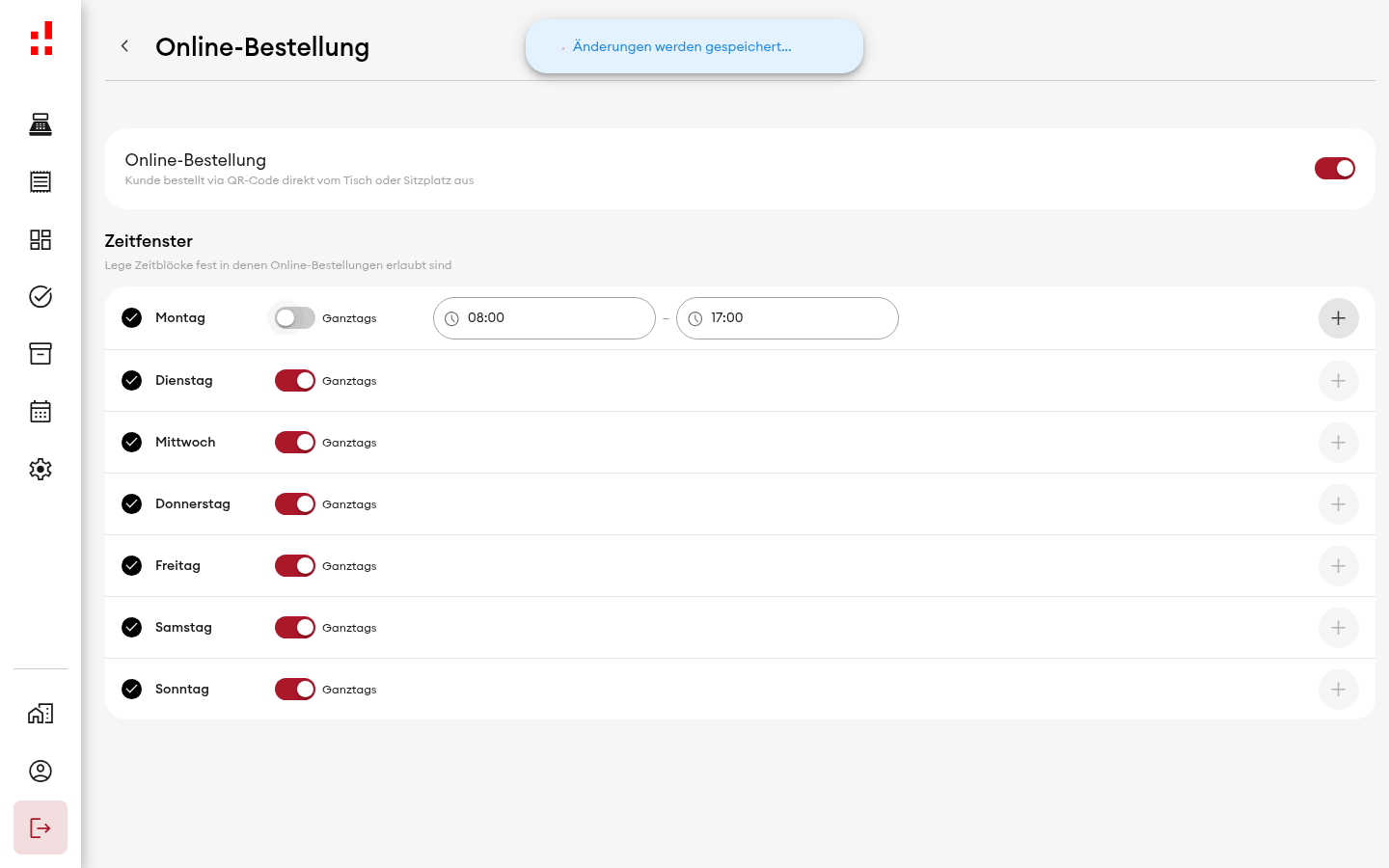Click the clock icon in the 08:00 field

451,318
